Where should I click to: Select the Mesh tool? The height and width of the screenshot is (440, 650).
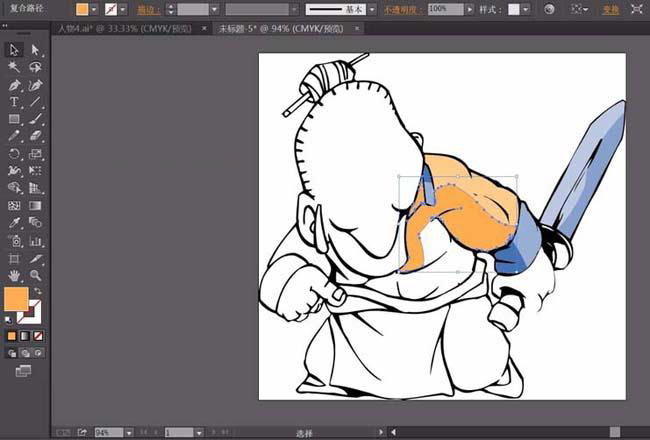(x=14, y=205)
